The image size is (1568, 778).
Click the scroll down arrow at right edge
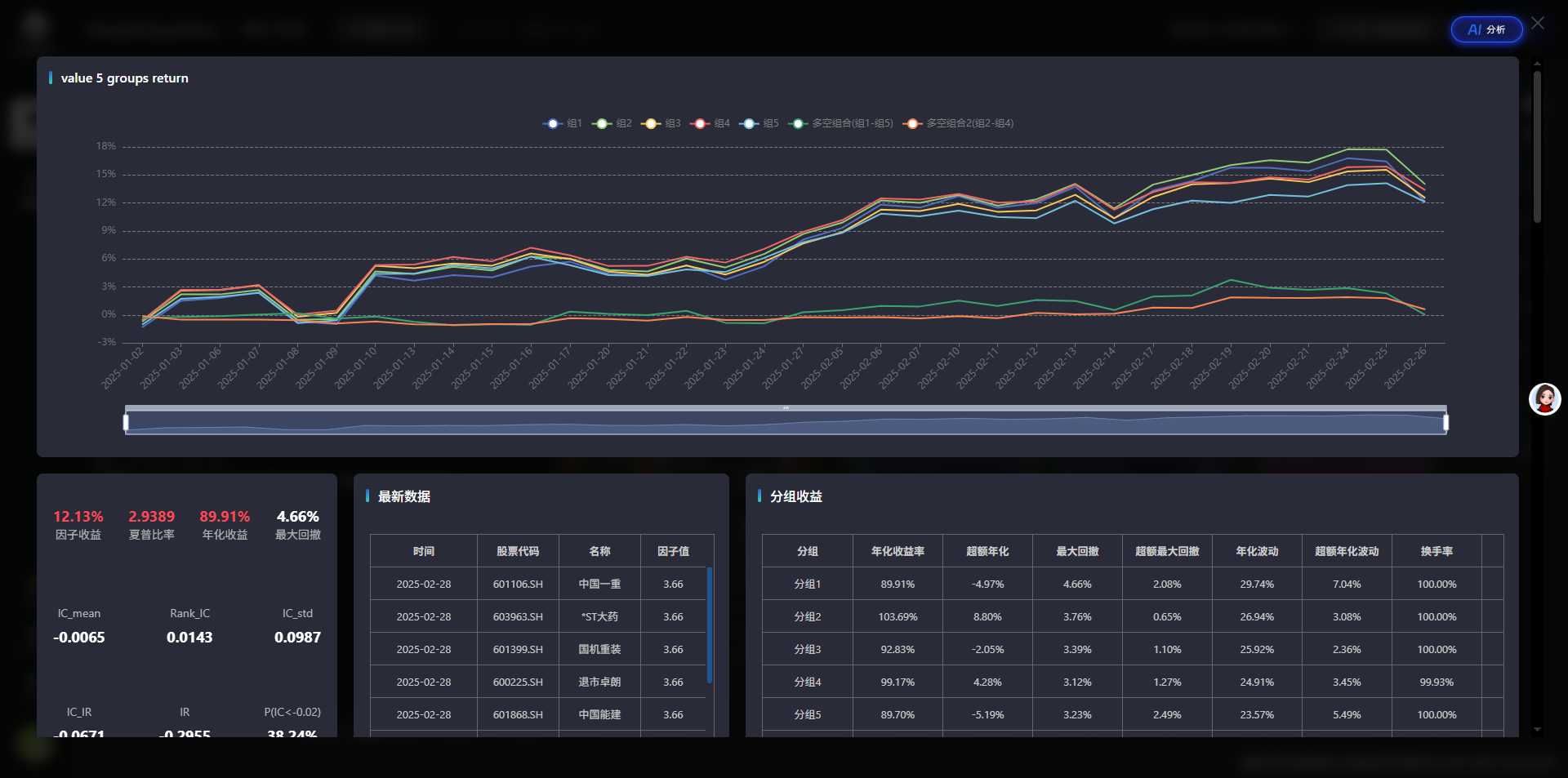coord(1537,729)
